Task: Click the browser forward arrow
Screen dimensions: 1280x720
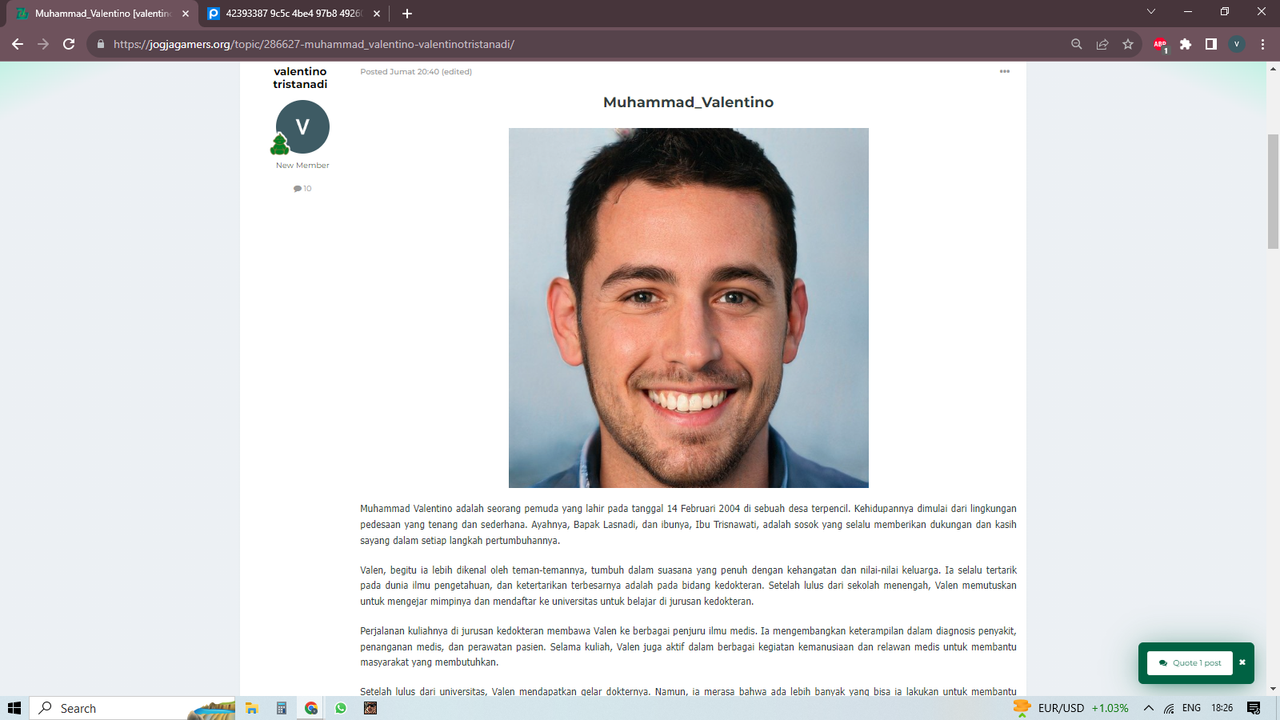Action: click(x=43, y=44)
